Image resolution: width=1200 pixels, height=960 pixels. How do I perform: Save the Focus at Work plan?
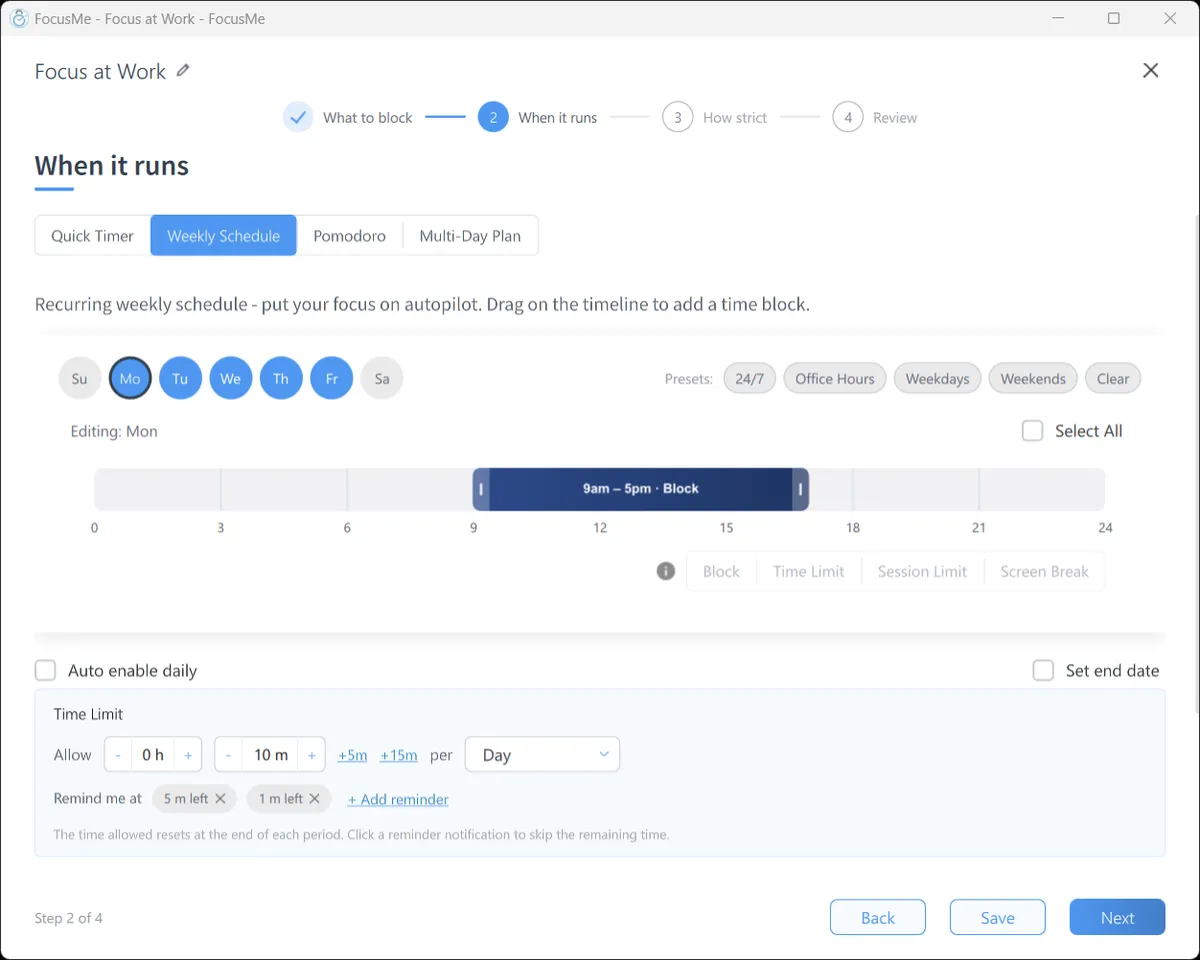[x=998, y=917]
